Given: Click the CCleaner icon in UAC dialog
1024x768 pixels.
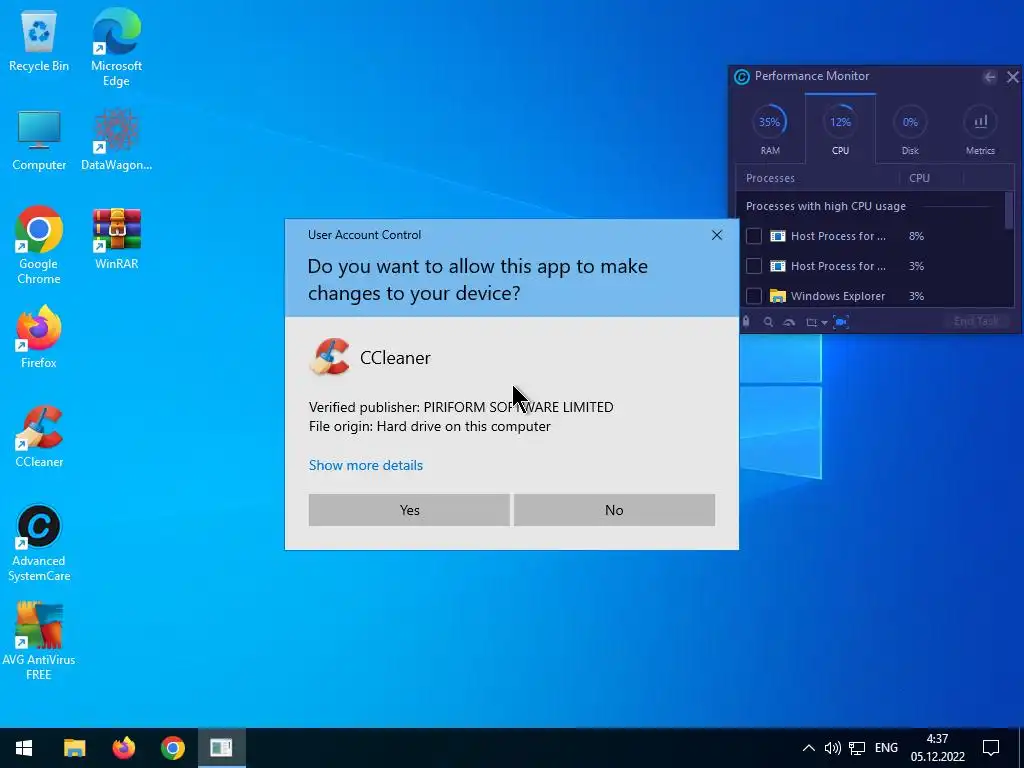Looking at the screenshot, I should pyautogui.click(x=329, y=357).
